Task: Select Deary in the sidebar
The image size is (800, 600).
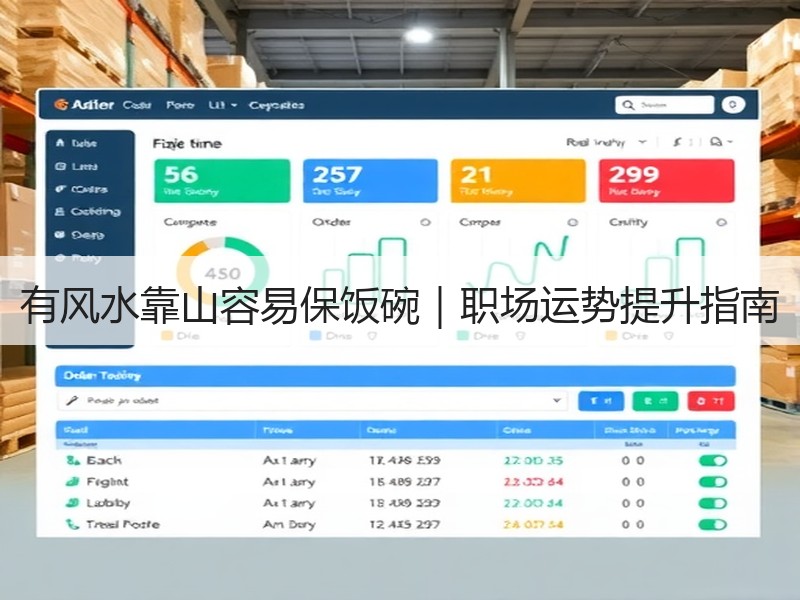Action: (87, 235)
